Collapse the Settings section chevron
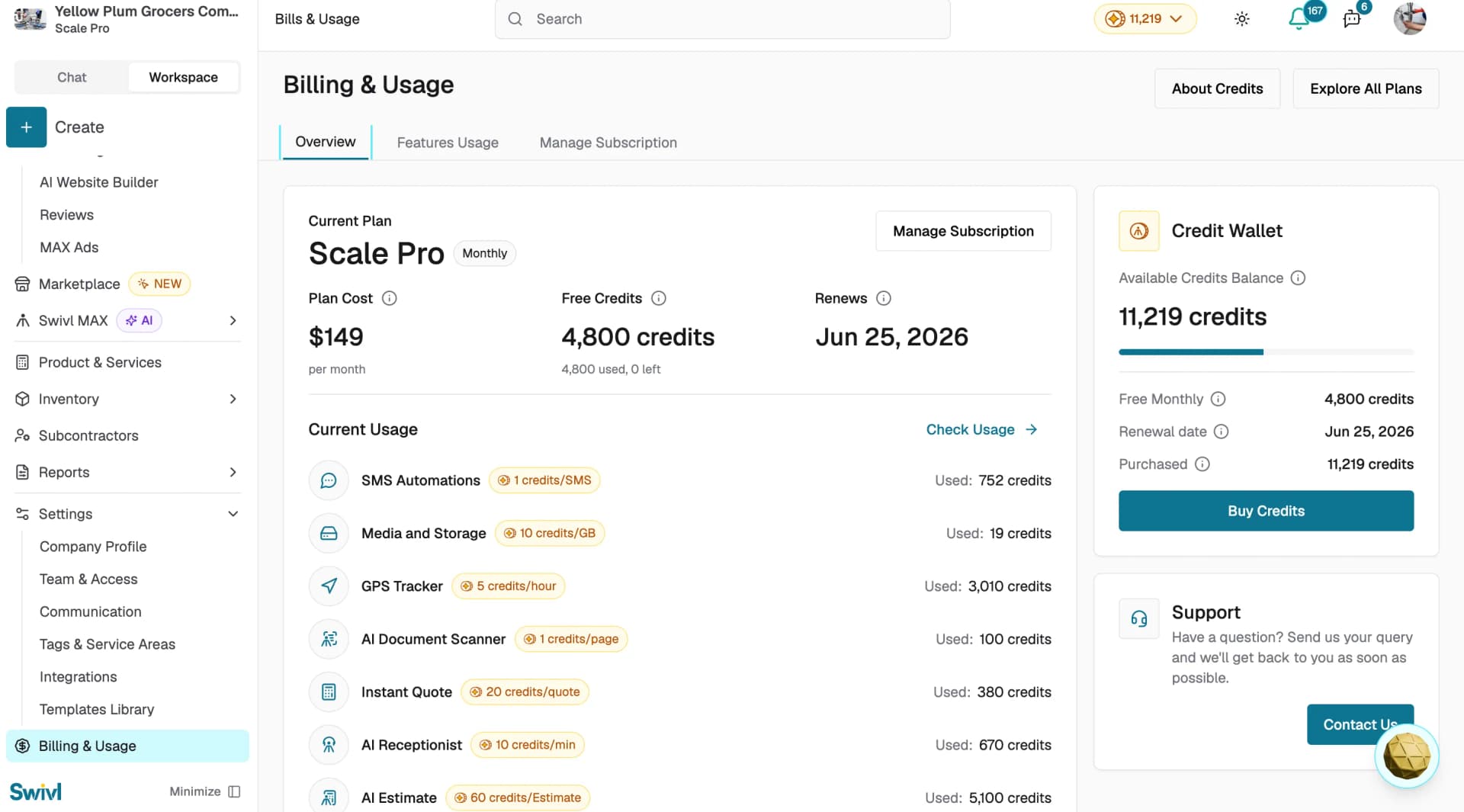Screen dimensions: 1464x812 pos(233,514)
